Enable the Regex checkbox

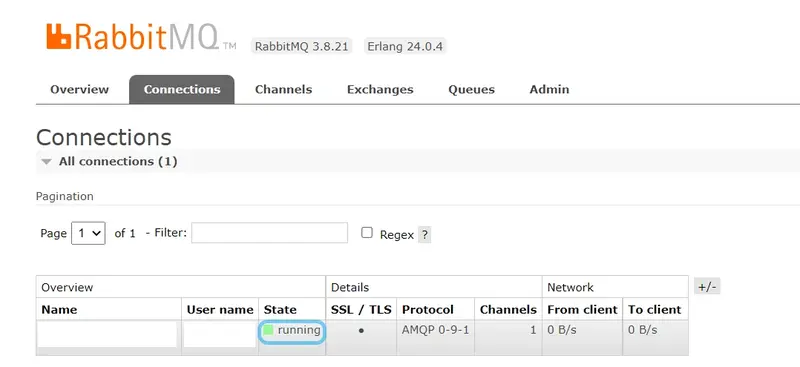point(367,233)
